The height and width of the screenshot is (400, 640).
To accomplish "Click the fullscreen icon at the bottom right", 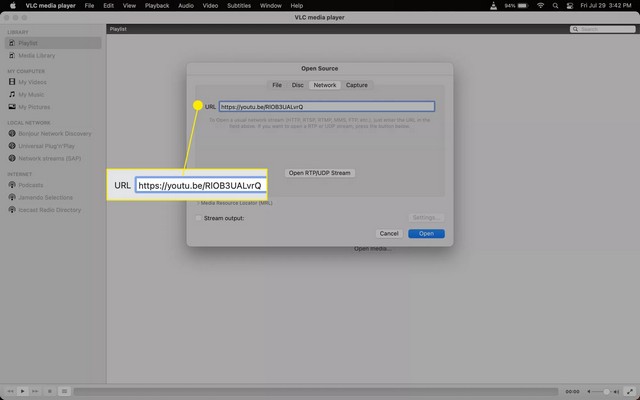I will point(631,390).
